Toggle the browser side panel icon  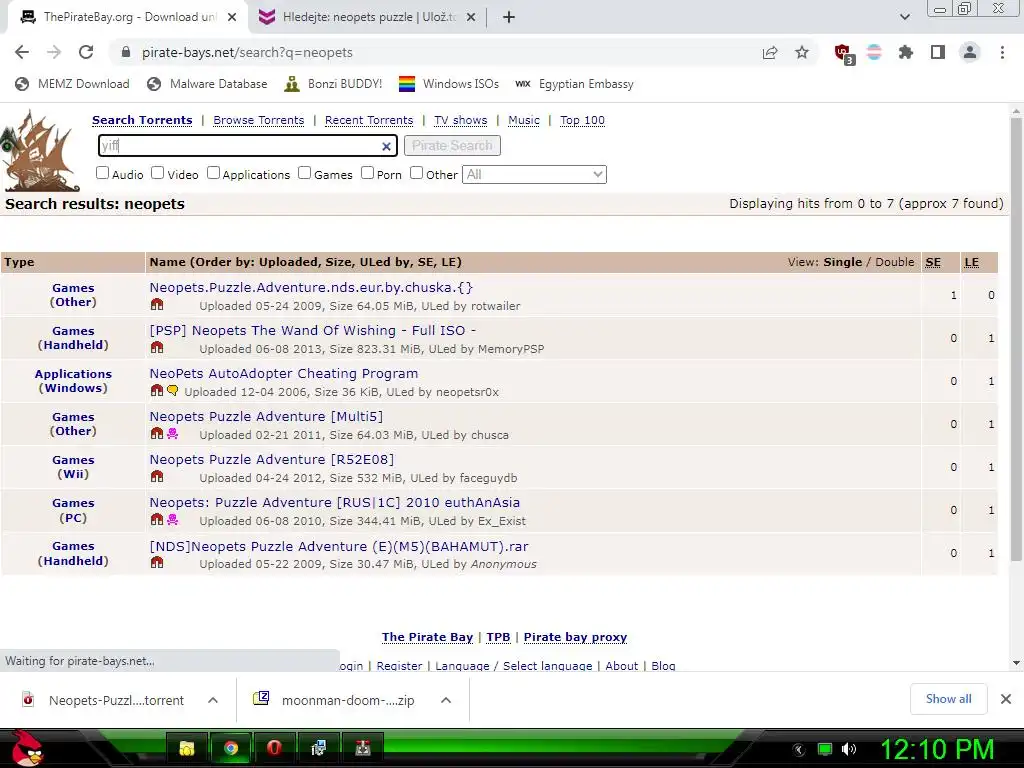click(938, 52)
